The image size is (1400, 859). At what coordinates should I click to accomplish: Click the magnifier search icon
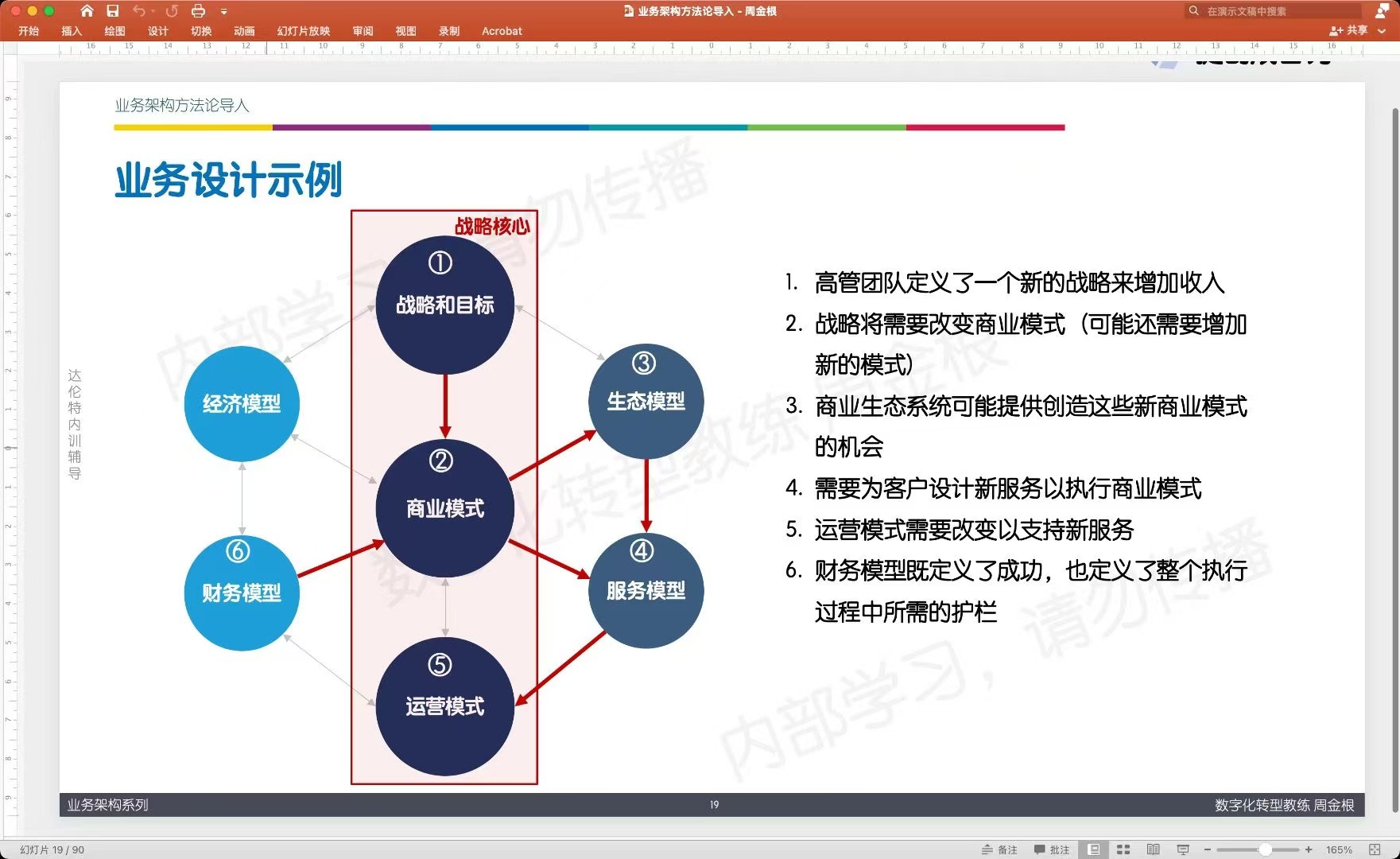click(x=1193, y=11)
